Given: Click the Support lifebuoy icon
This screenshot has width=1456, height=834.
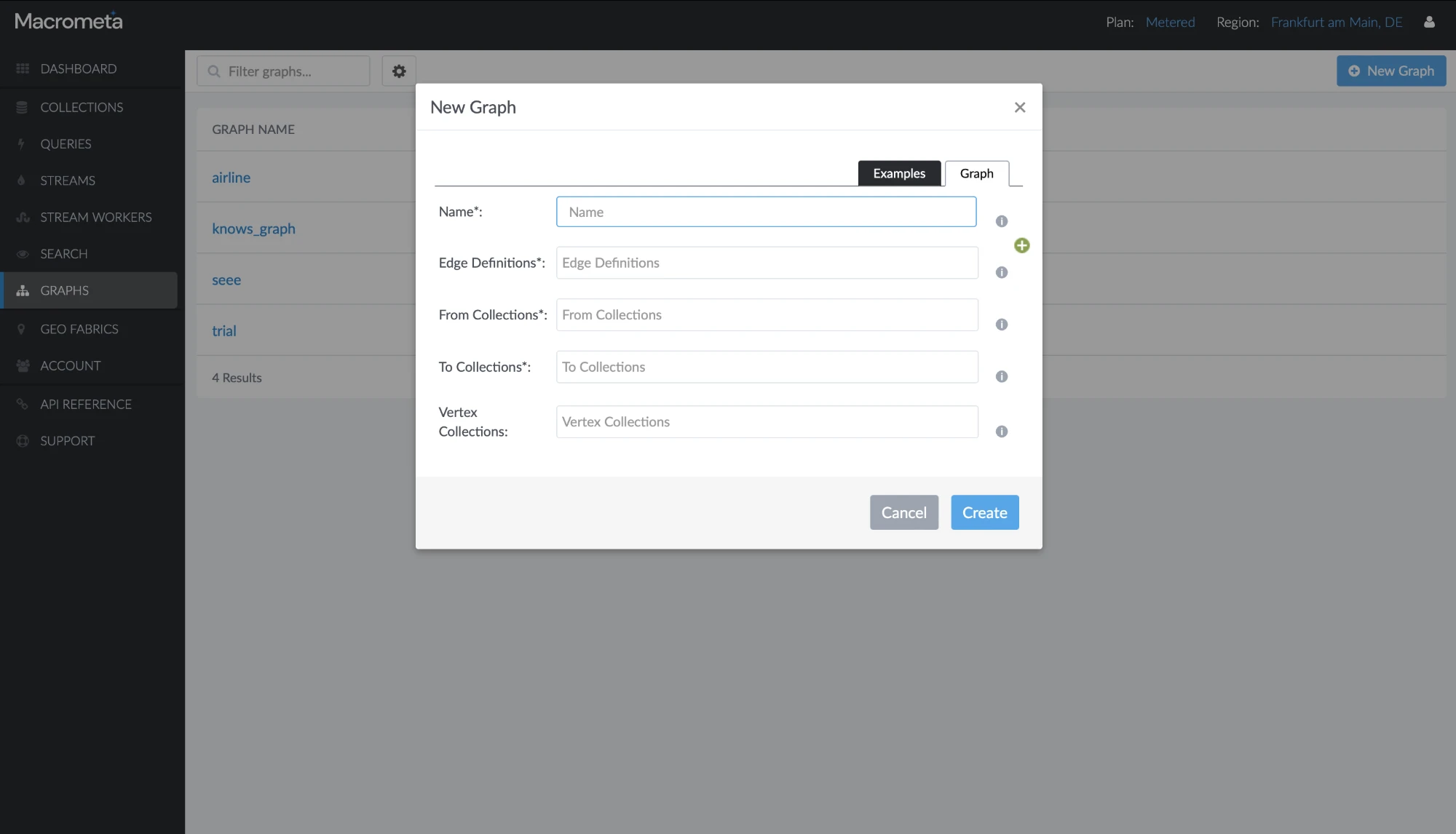Looking at the screenshot, I should click(23, 440).
